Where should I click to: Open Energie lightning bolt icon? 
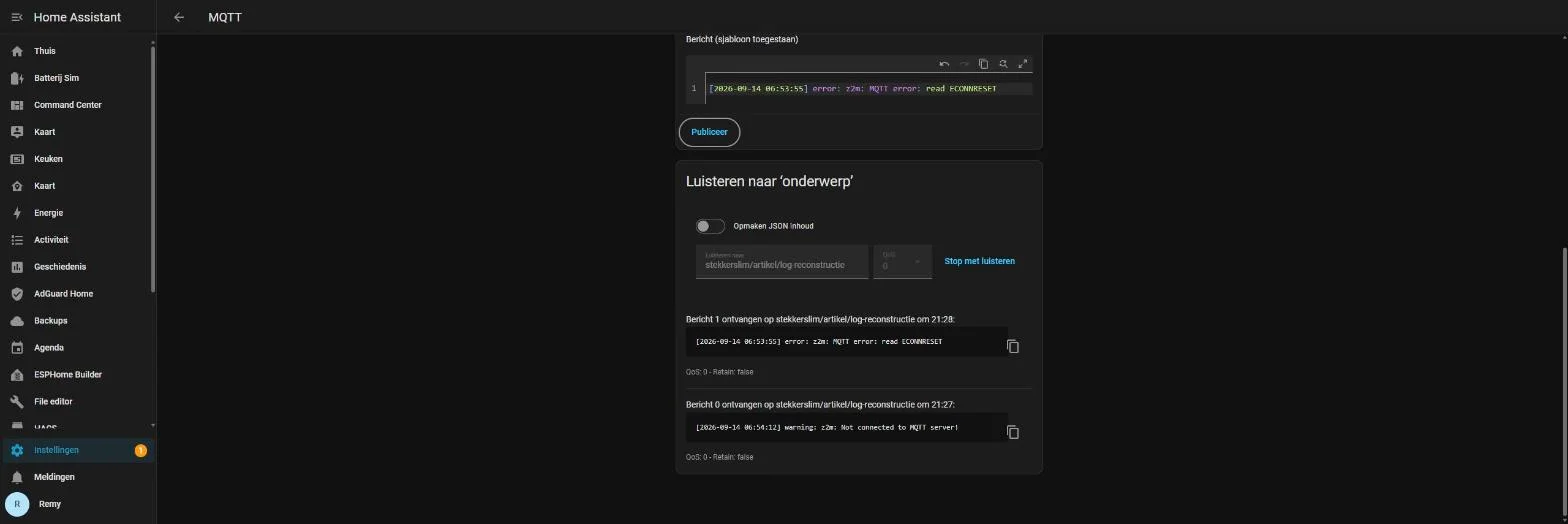[x=16, y=213]
